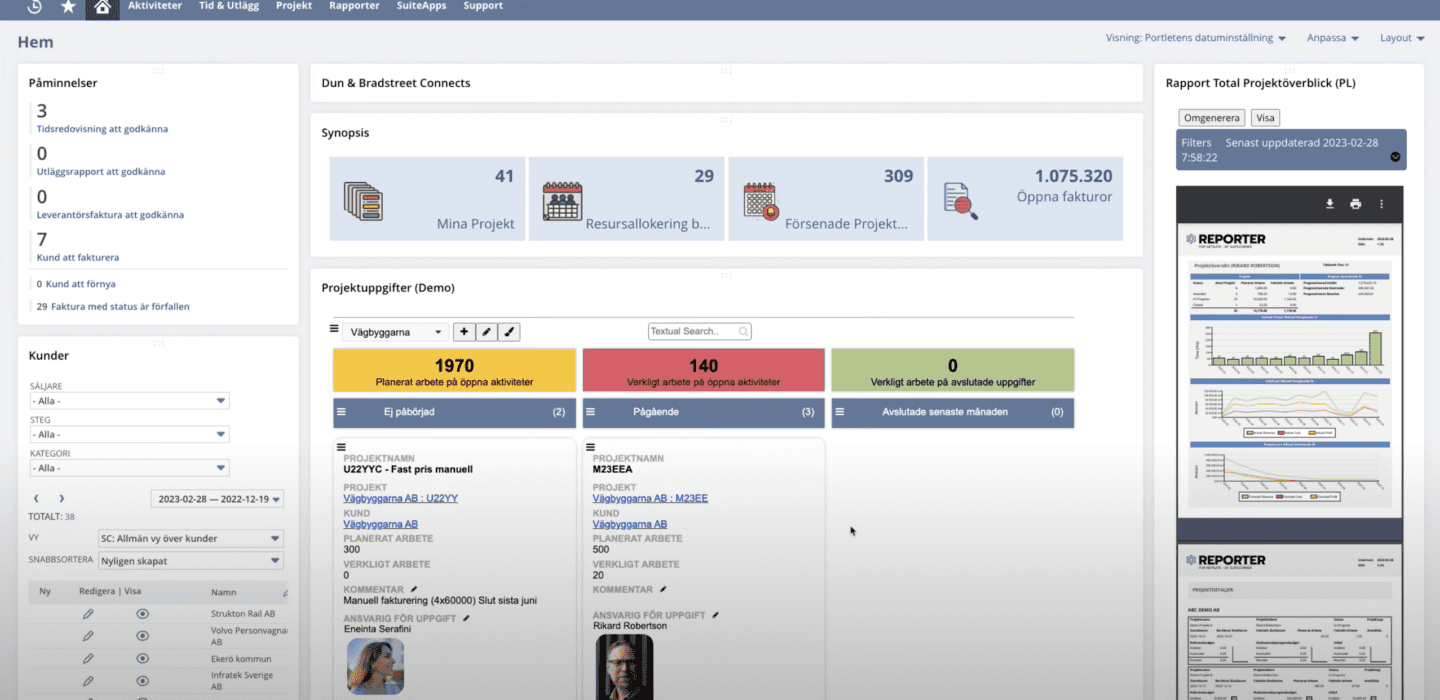
Task: Open Utläggsrapport att godkänna reminder
Action: [101, 172]
